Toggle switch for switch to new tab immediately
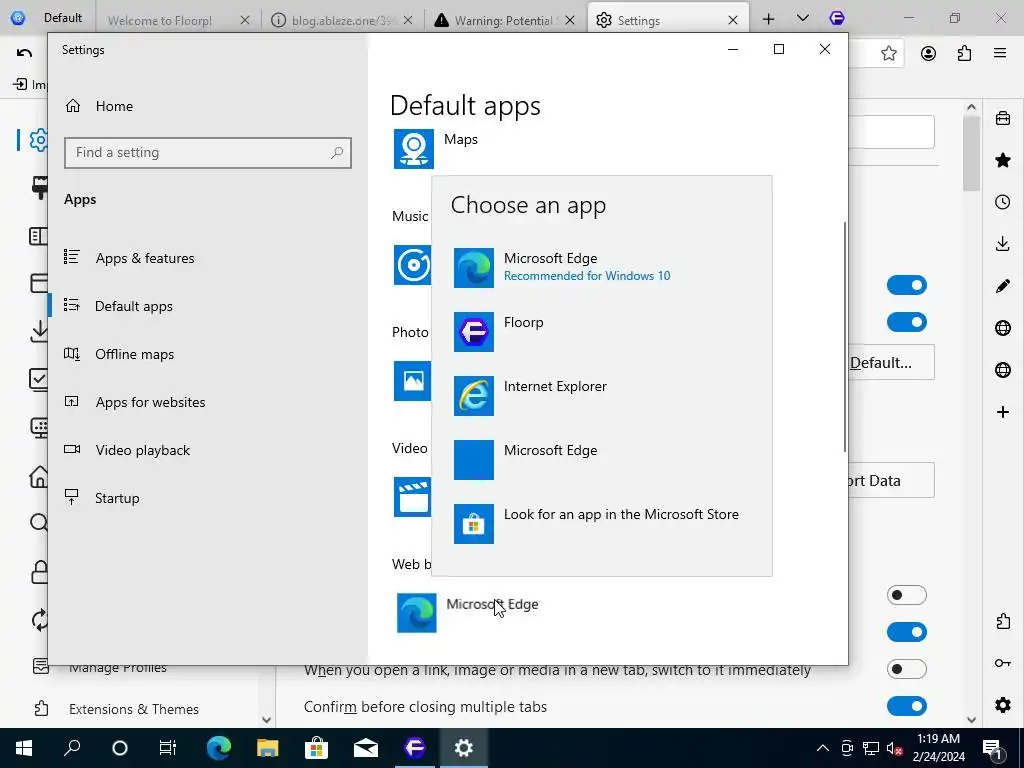 click(x=906, y=669)
